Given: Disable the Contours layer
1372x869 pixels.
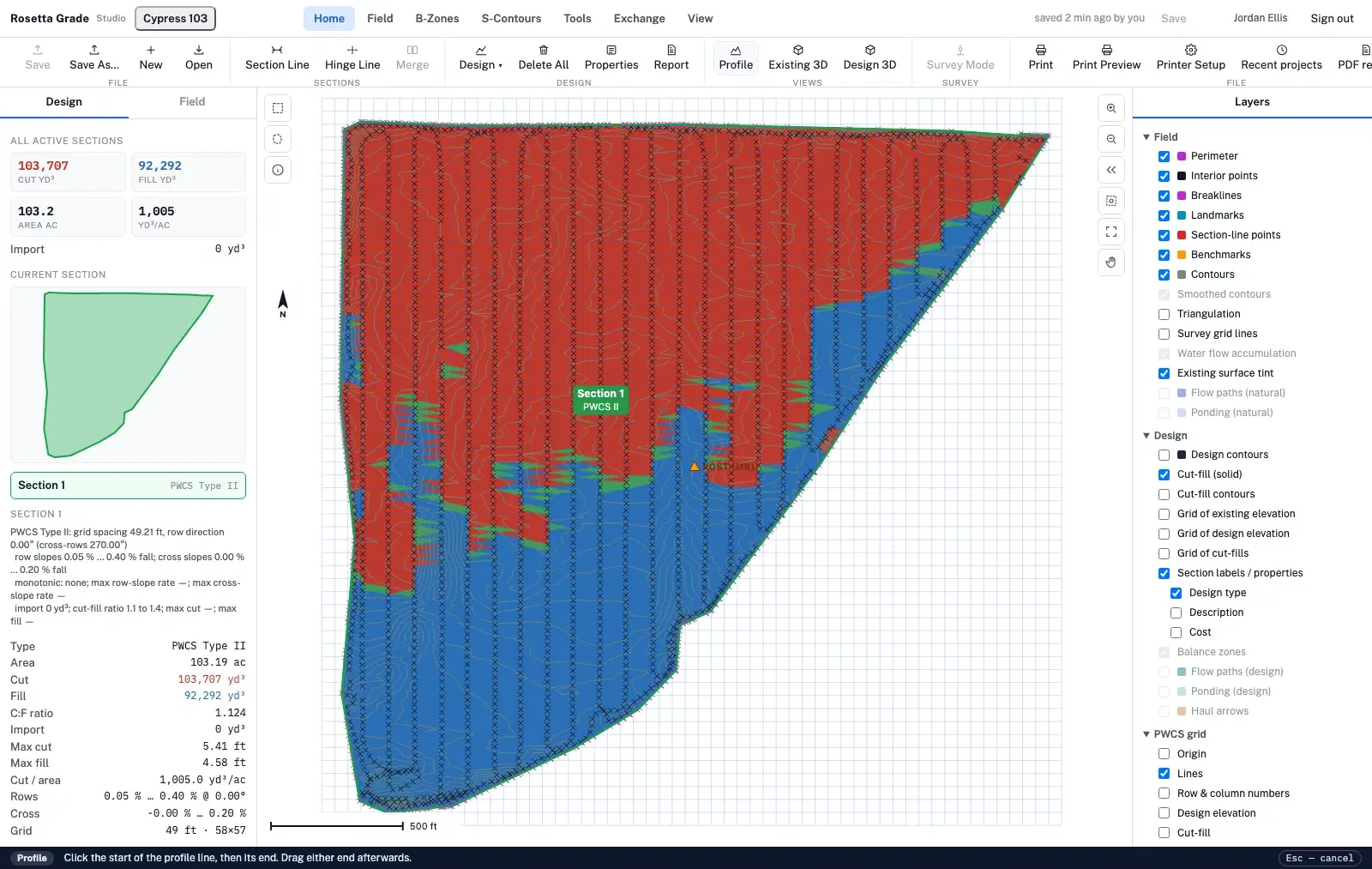Looking at the screenshot, I should point(1164,275).
